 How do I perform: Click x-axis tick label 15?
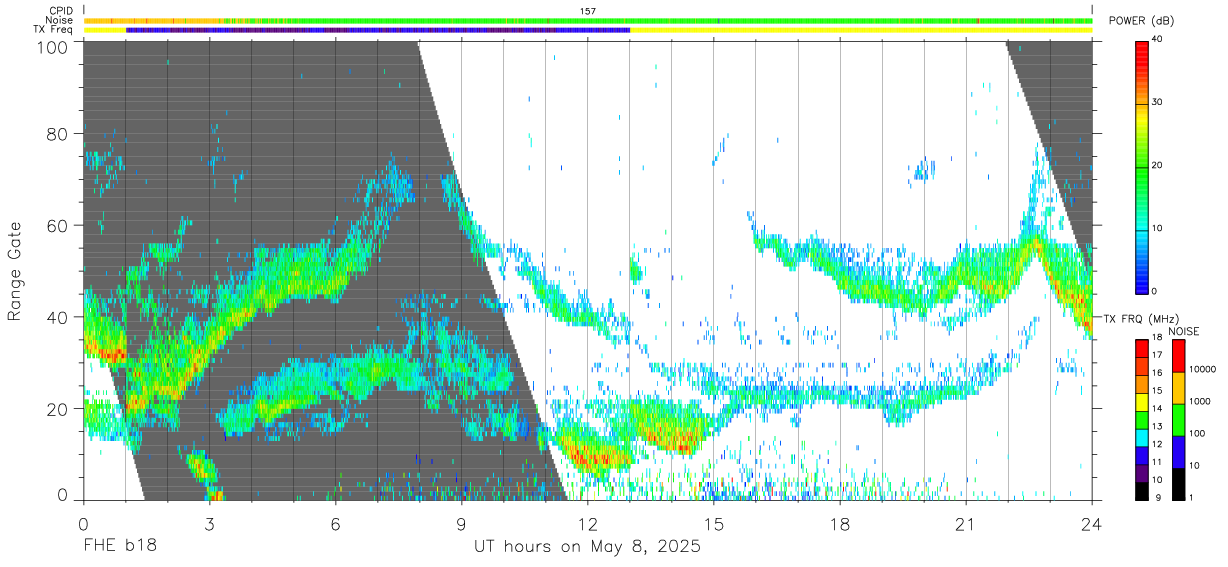click(x=714, y=522)
